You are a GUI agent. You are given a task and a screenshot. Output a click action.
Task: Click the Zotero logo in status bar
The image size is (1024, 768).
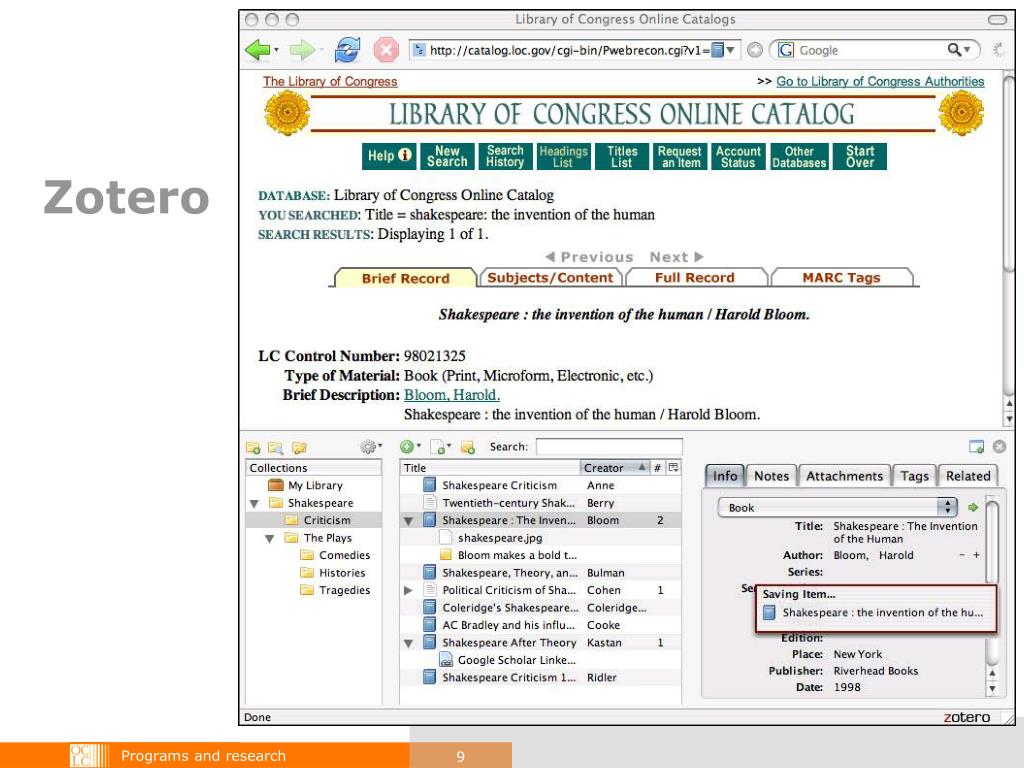click(967, 717)
